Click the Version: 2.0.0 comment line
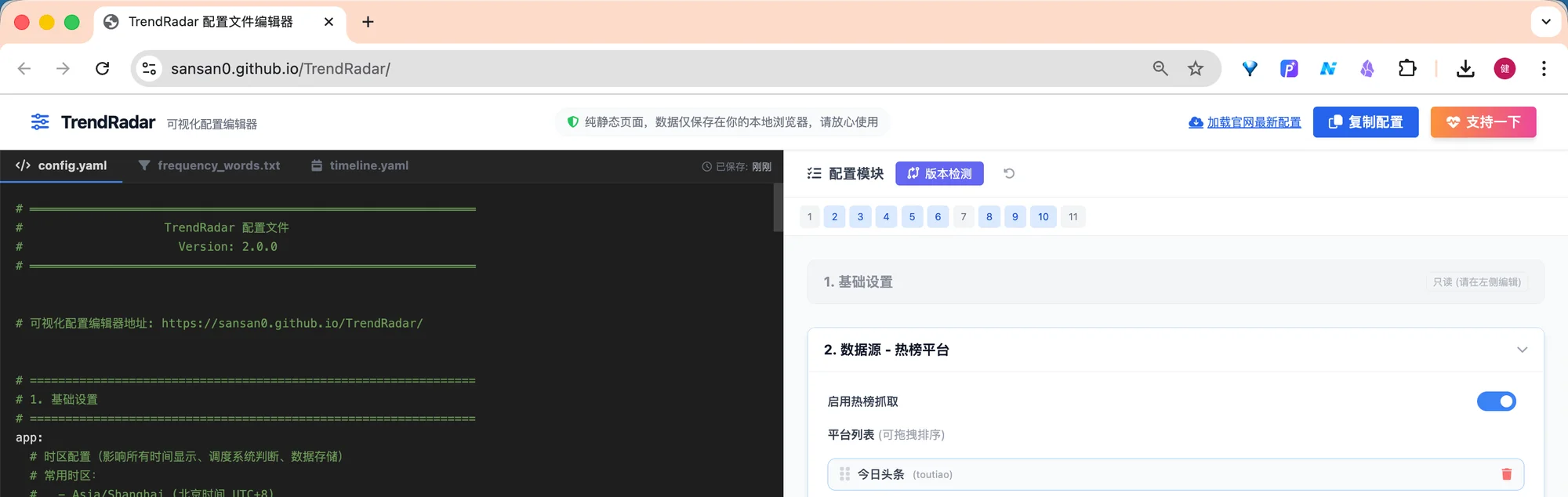Screen dimensions: 1568x497 coord(227,246)
